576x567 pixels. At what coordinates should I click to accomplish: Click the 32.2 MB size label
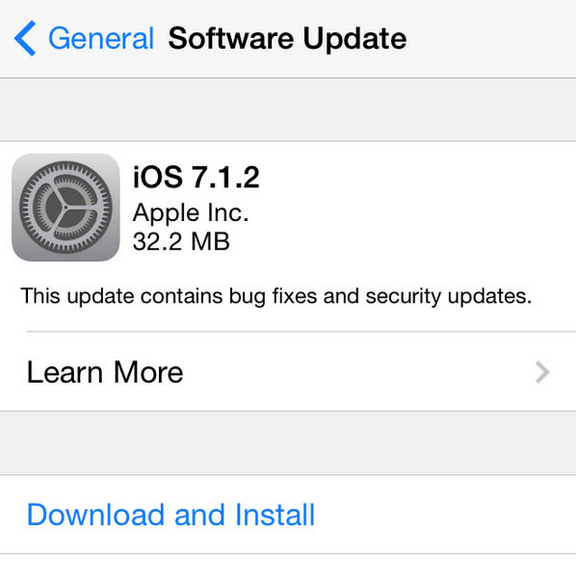181,241
